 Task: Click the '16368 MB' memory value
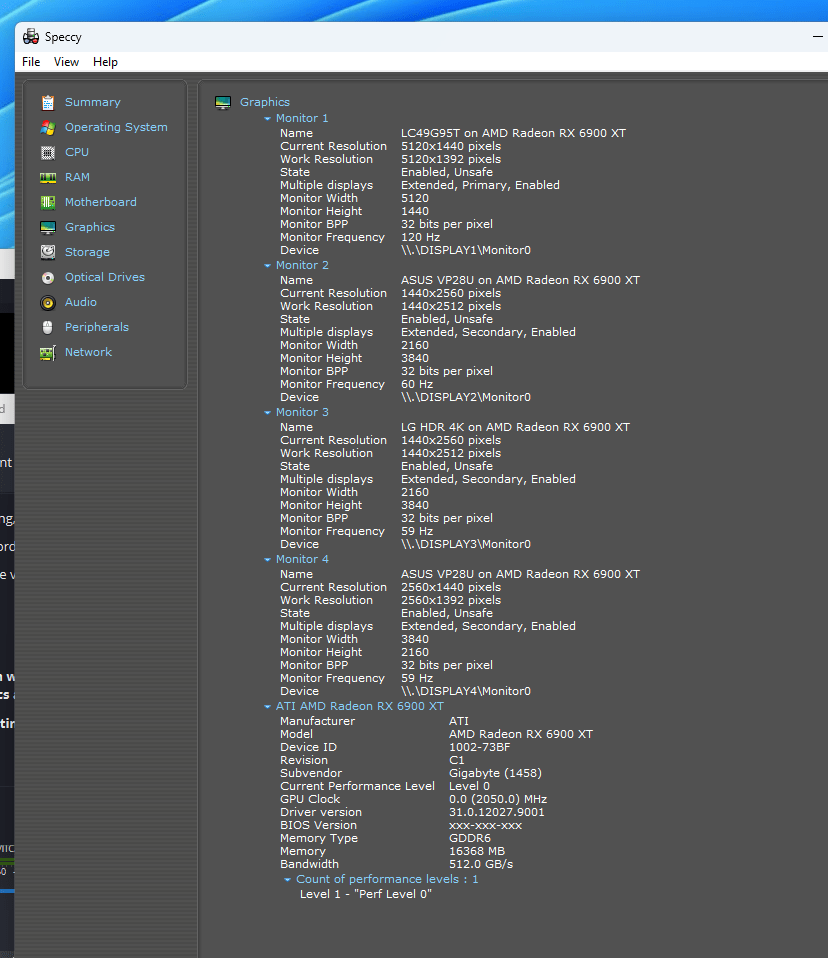click(477, 851)
